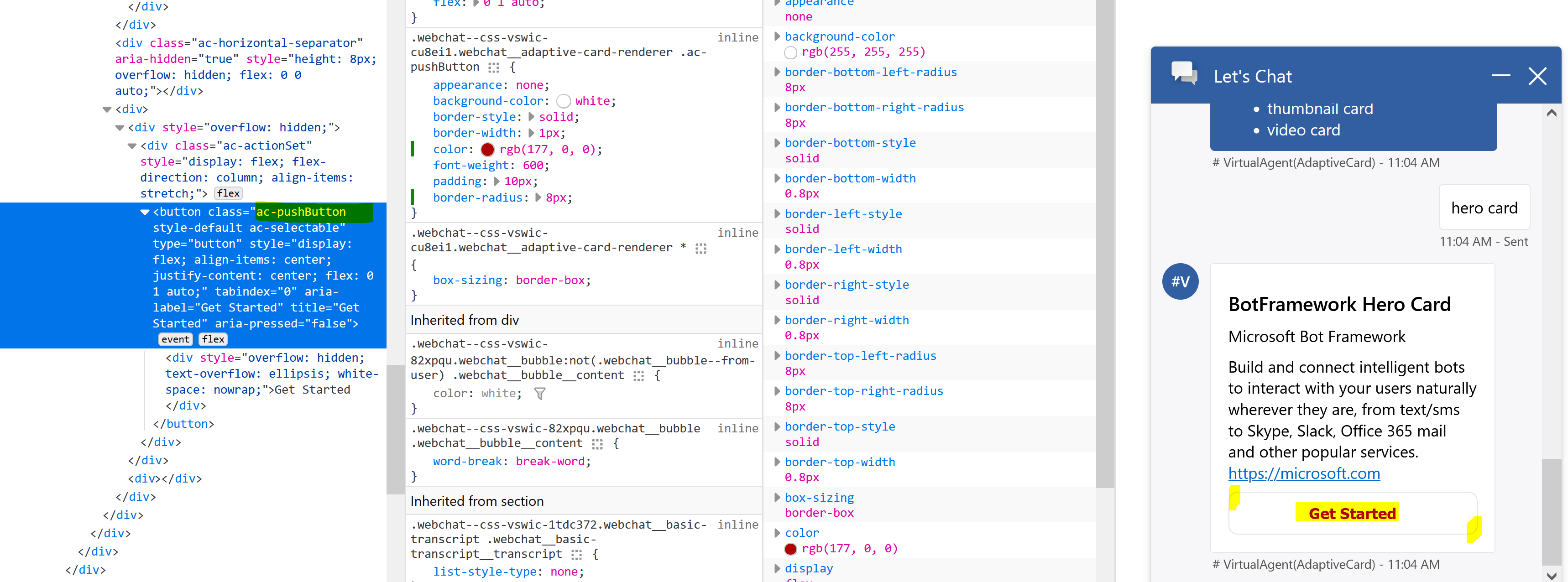Collapse the selected ac-pushButton button node
The height and width of the screenshot is (582, 1568).
[x=144, y=212]
